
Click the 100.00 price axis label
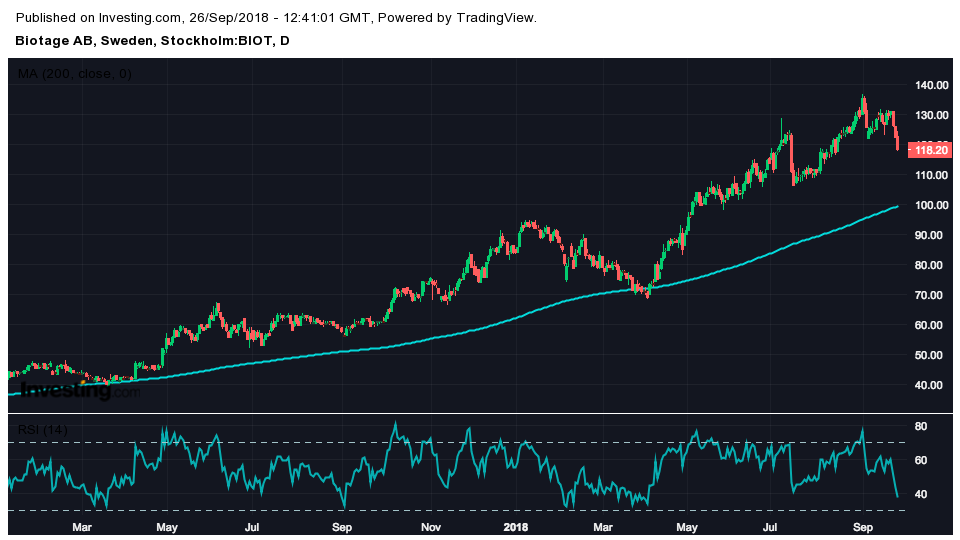click(932, 205)
